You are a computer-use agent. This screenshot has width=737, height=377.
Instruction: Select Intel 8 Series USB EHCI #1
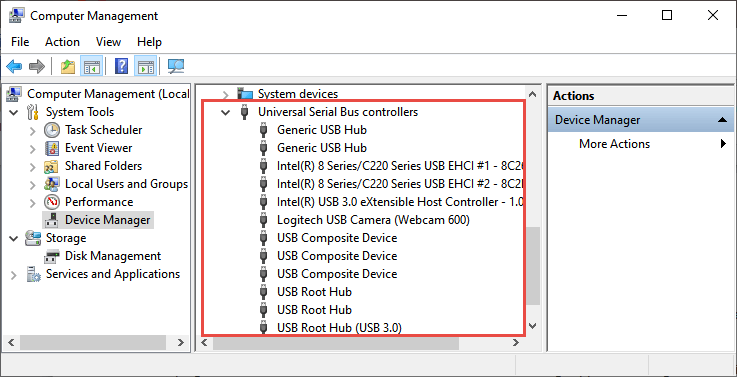click(x=400, y=166)
